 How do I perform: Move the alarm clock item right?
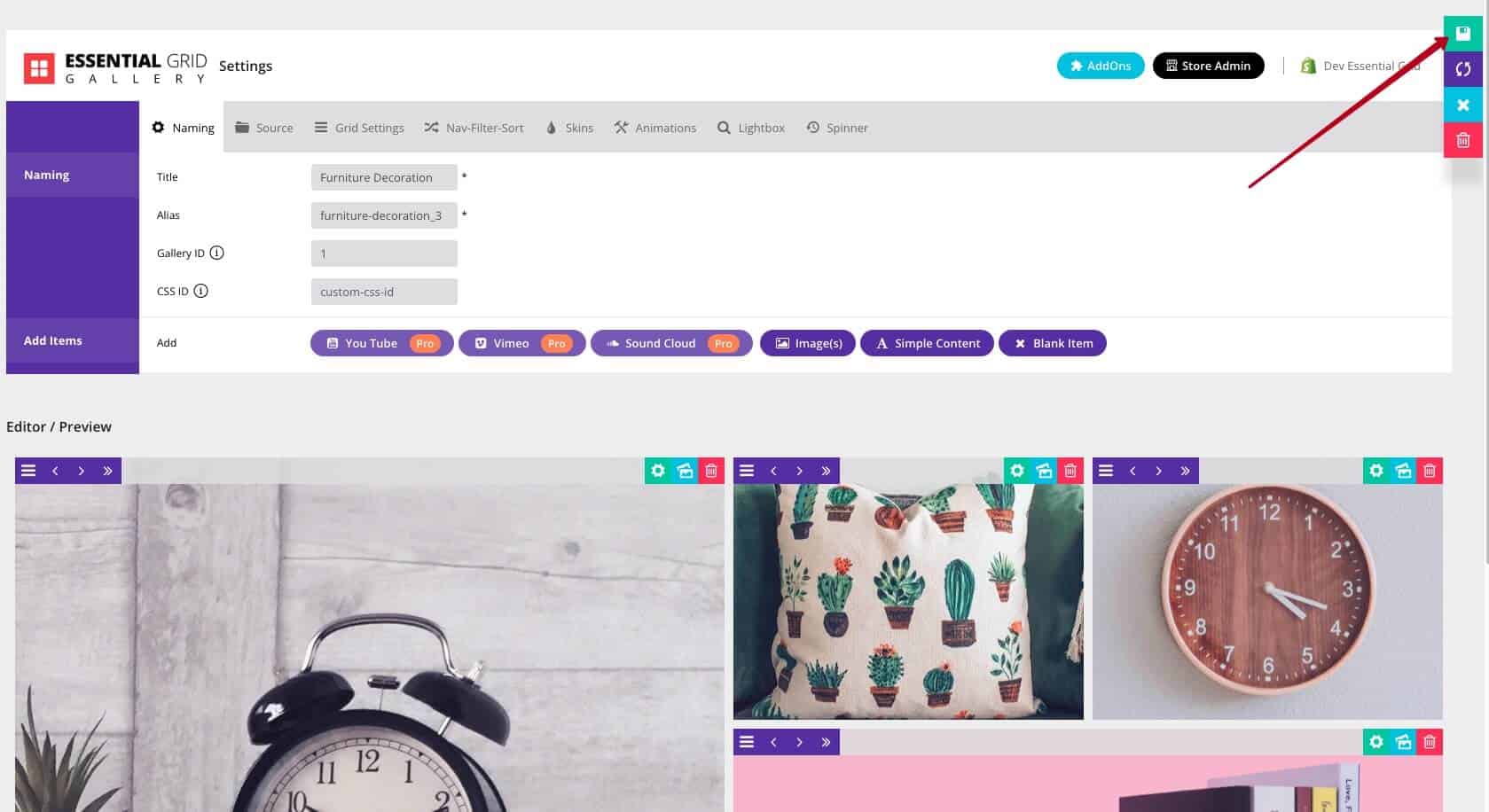point(82,471)
